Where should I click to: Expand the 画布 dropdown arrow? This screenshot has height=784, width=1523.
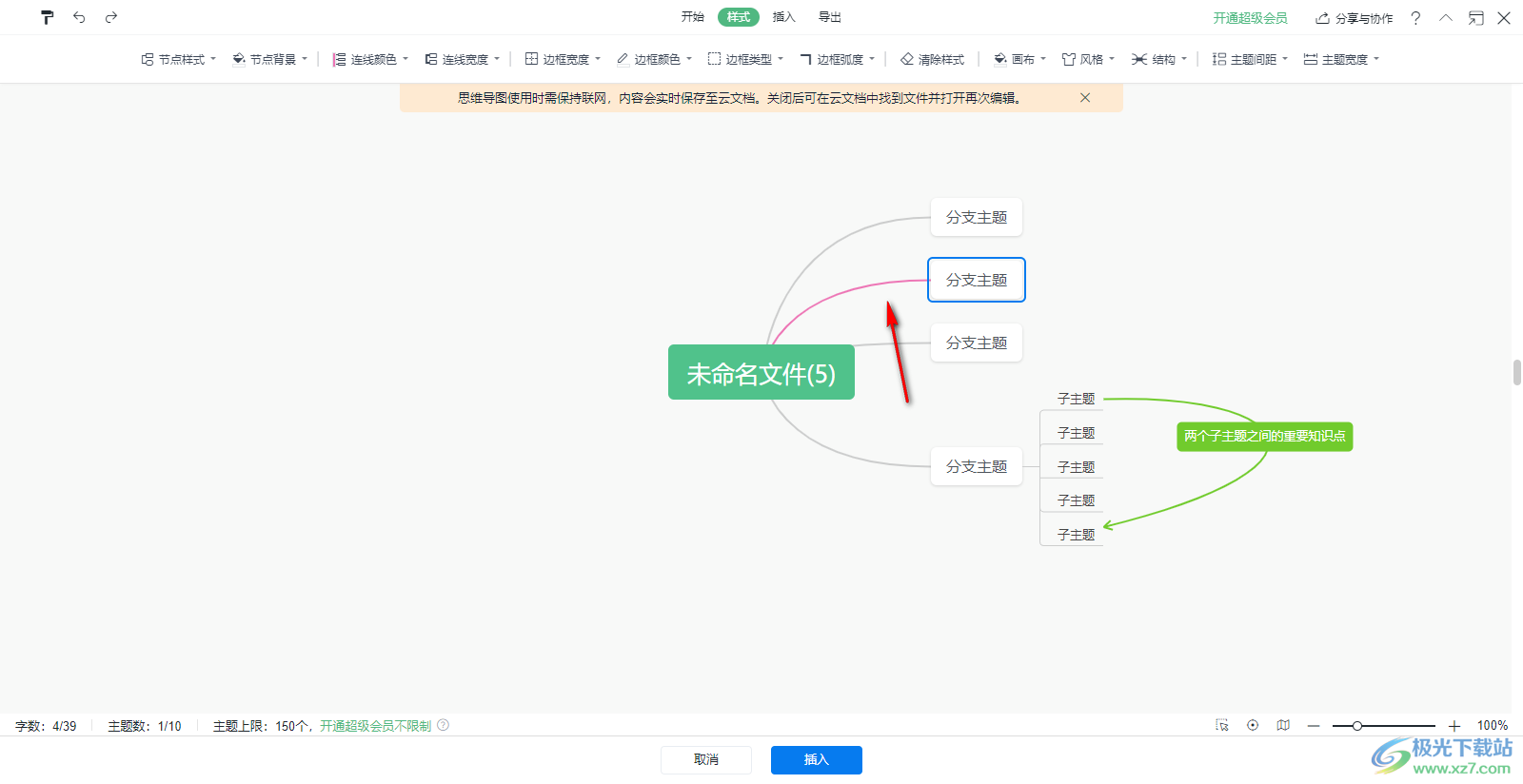point(1043,59)
